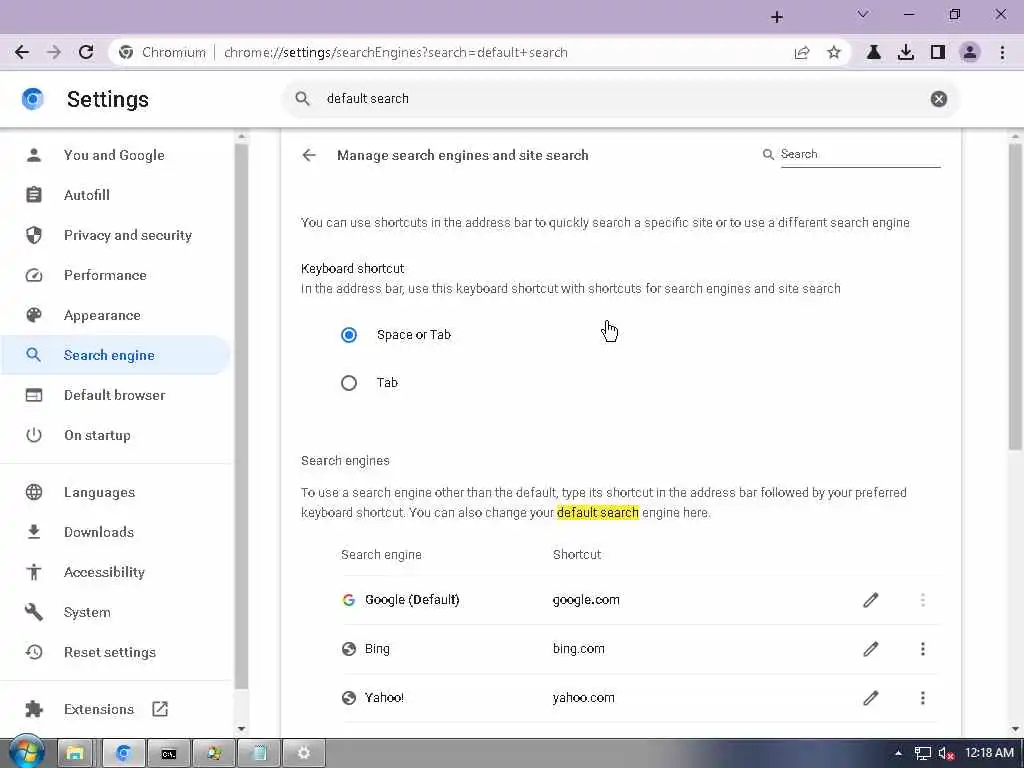1024x768 pixels.
Task: Clear the settings search text
Action: click(938, 99)
